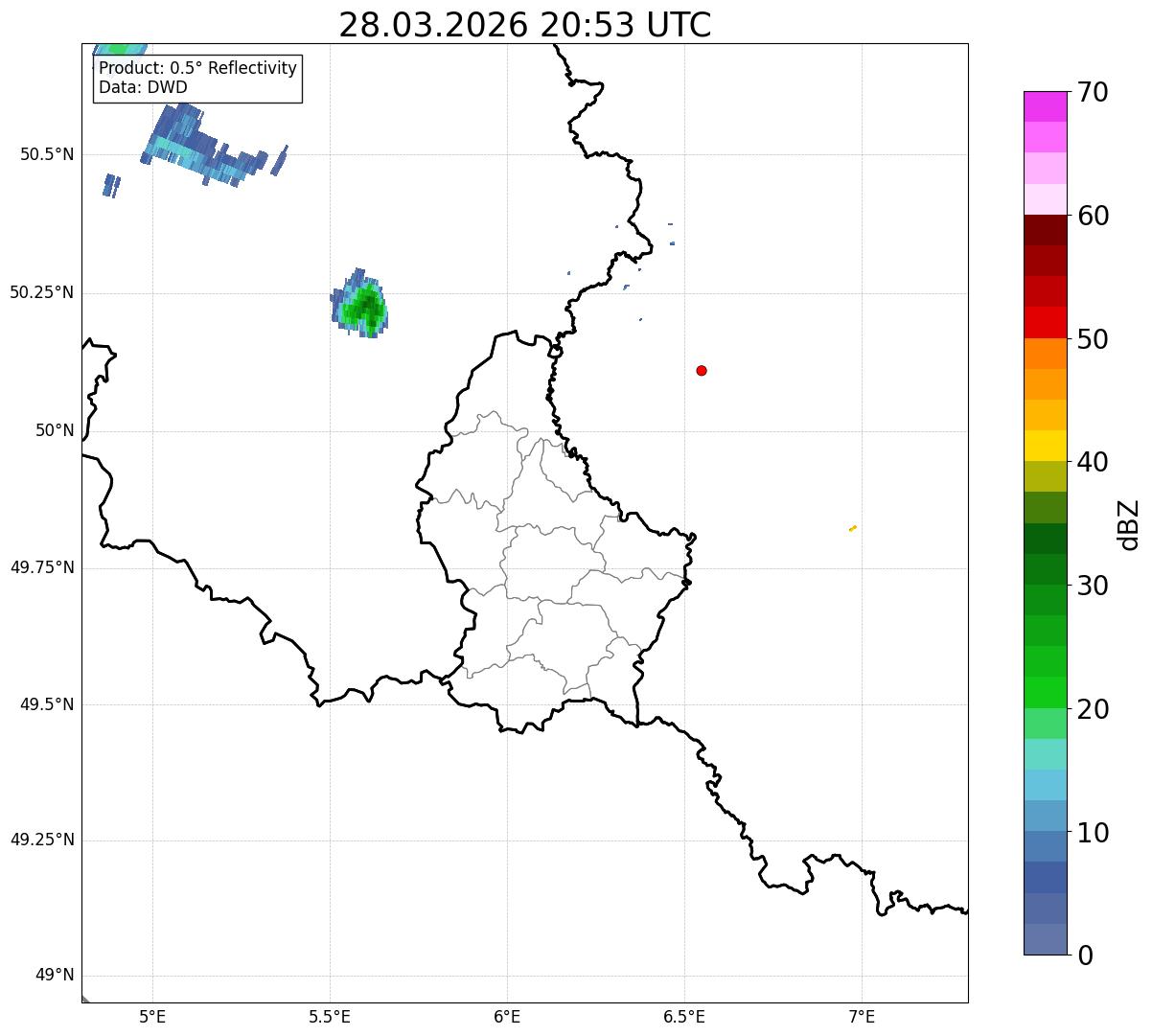
Task: Select the light blue swatch near 10 dBZ
Action: pos(1045,816)
